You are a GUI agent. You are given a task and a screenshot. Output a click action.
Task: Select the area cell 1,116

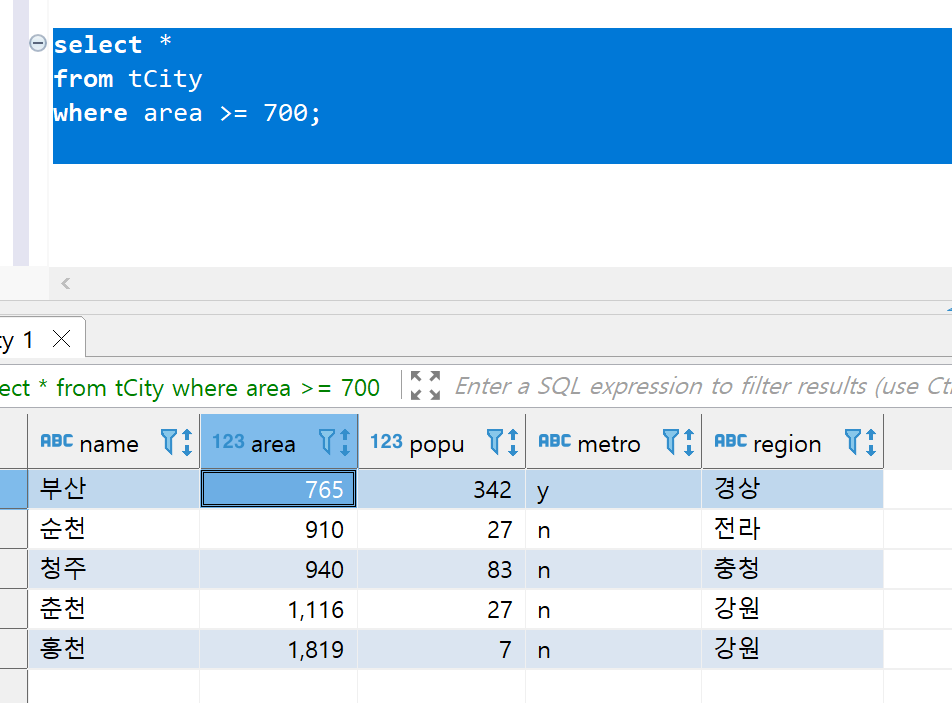[279, 609]
